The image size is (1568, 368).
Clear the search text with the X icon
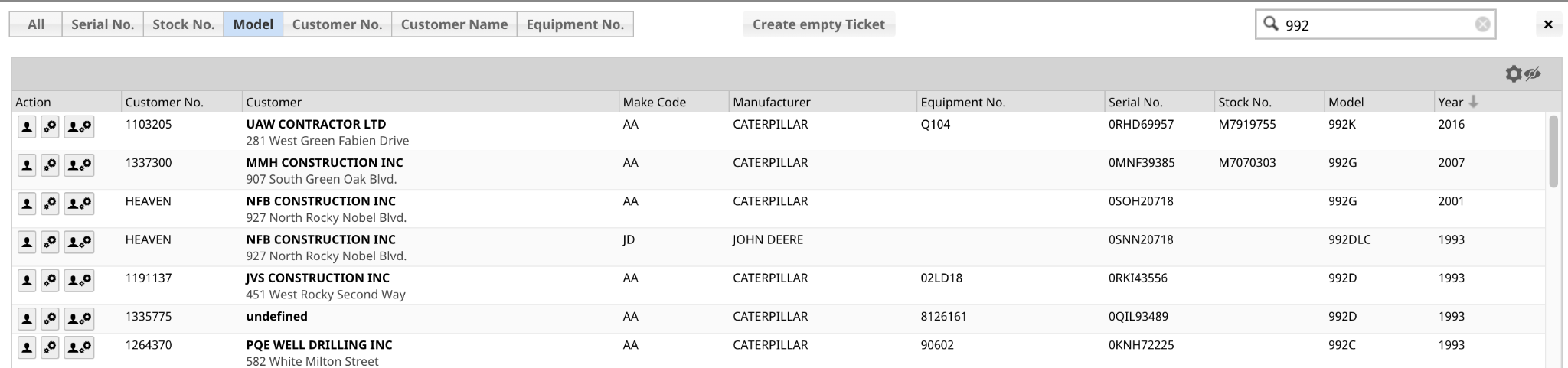(1482, 24)
